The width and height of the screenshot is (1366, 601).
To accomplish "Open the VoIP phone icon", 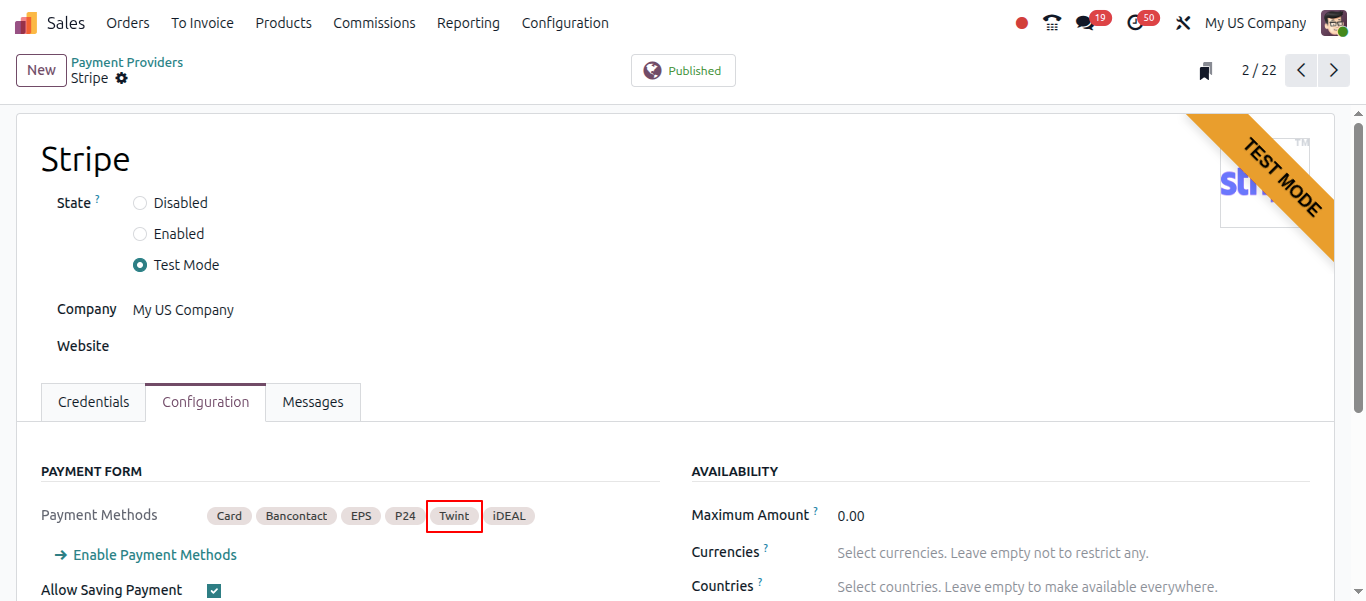I will click(1052, 23).
